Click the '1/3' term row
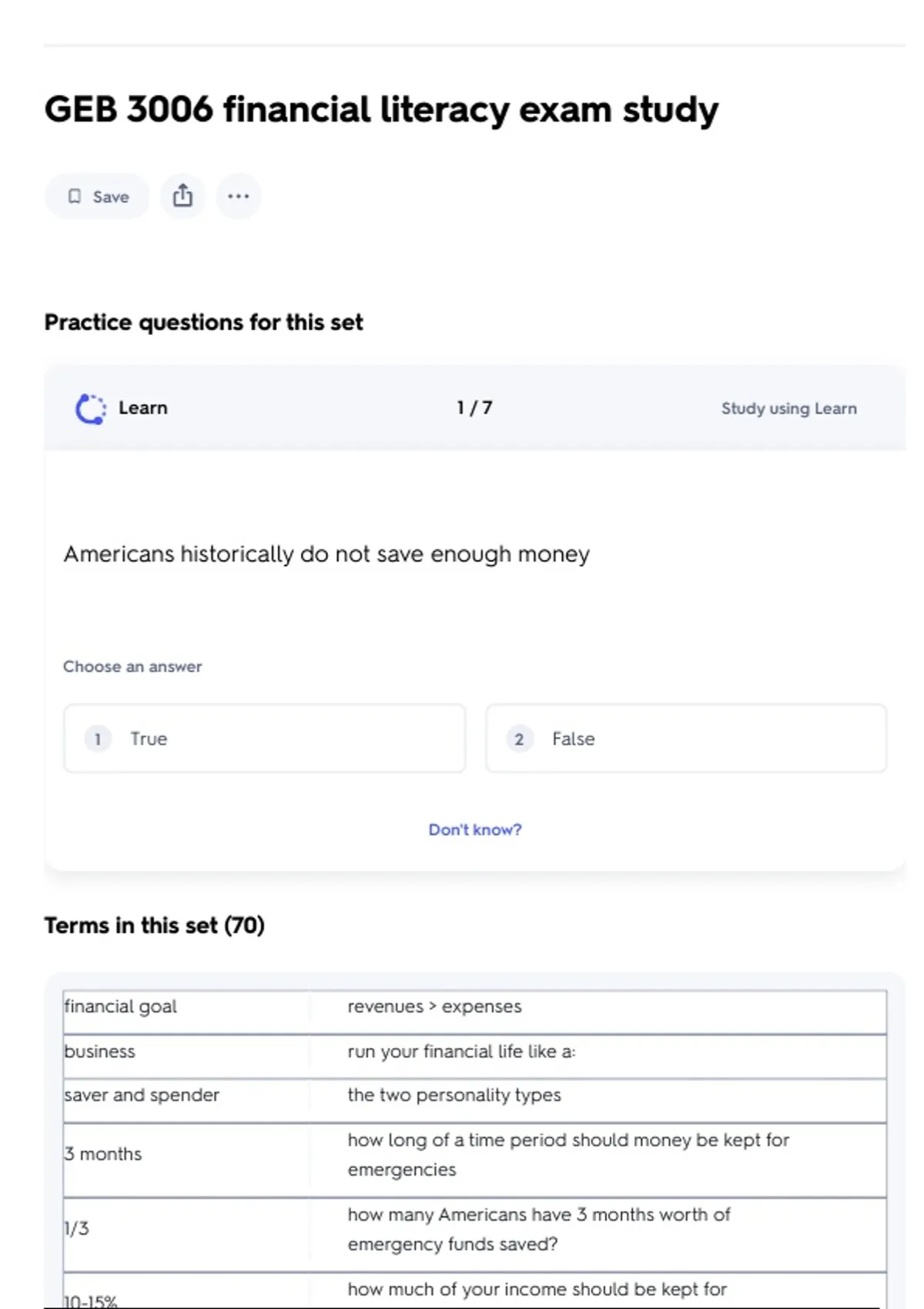This screenshot has width=924, height=1309. tap(77, 1229)
